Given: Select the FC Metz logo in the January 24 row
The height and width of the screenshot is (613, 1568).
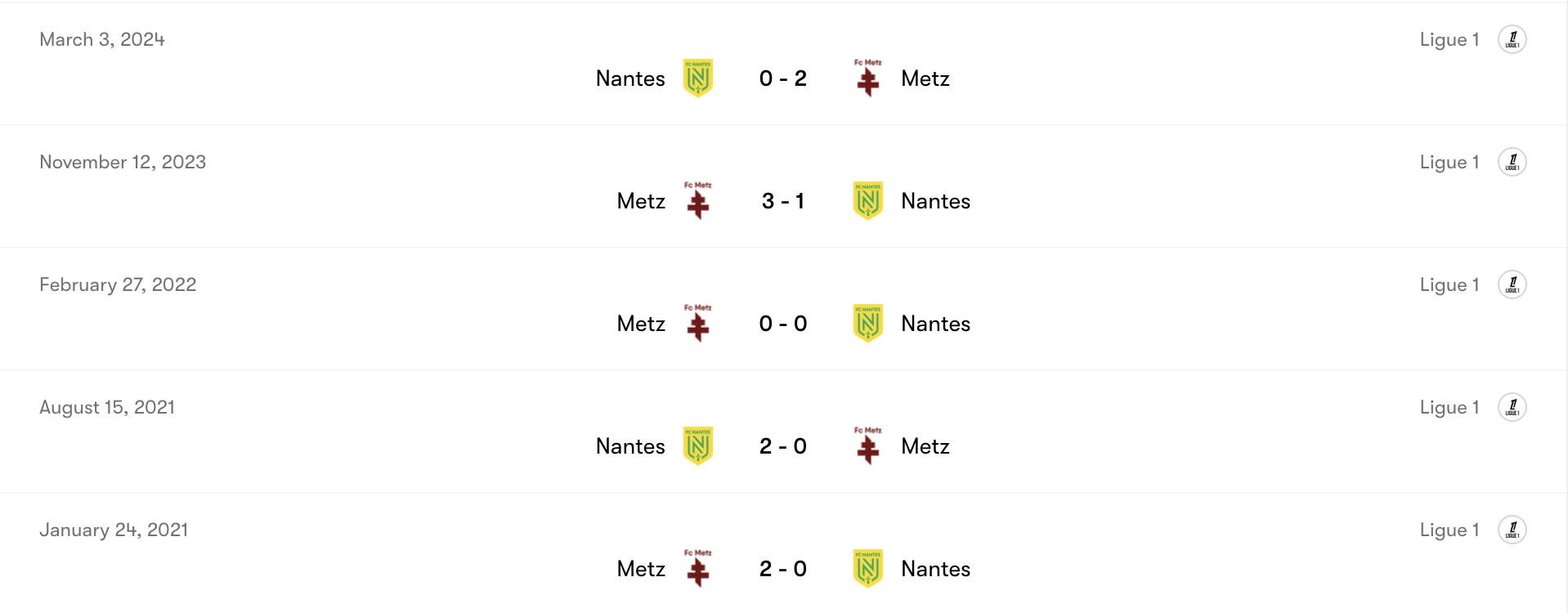Looking at the screenshot, I should click(699, 568).
